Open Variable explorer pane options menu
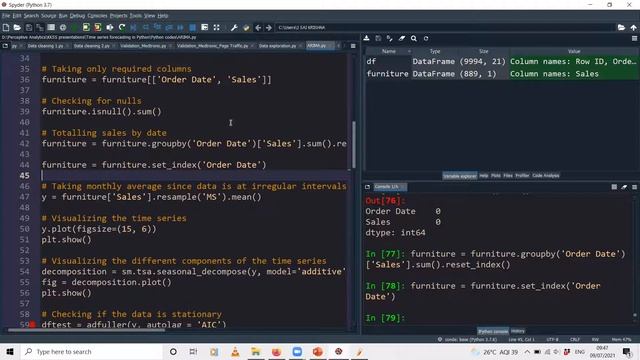 634,38
